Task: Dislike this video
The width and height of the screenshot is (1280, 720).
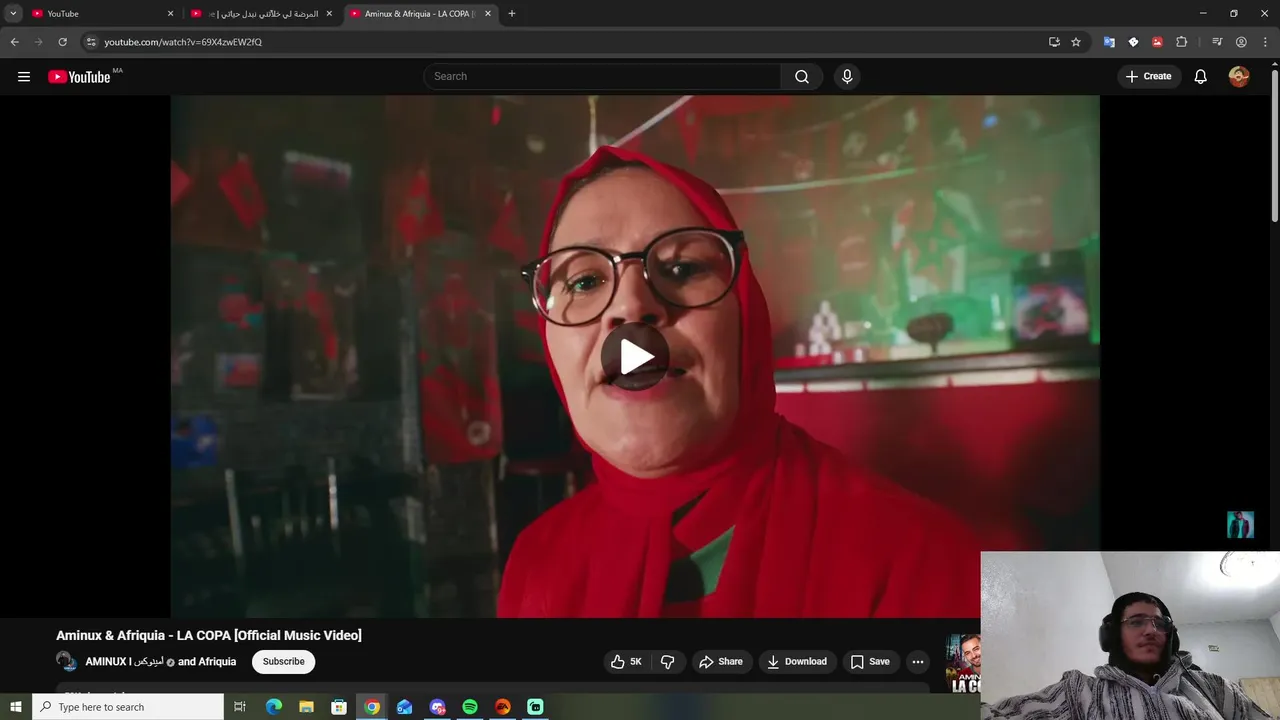Action: 667,662
